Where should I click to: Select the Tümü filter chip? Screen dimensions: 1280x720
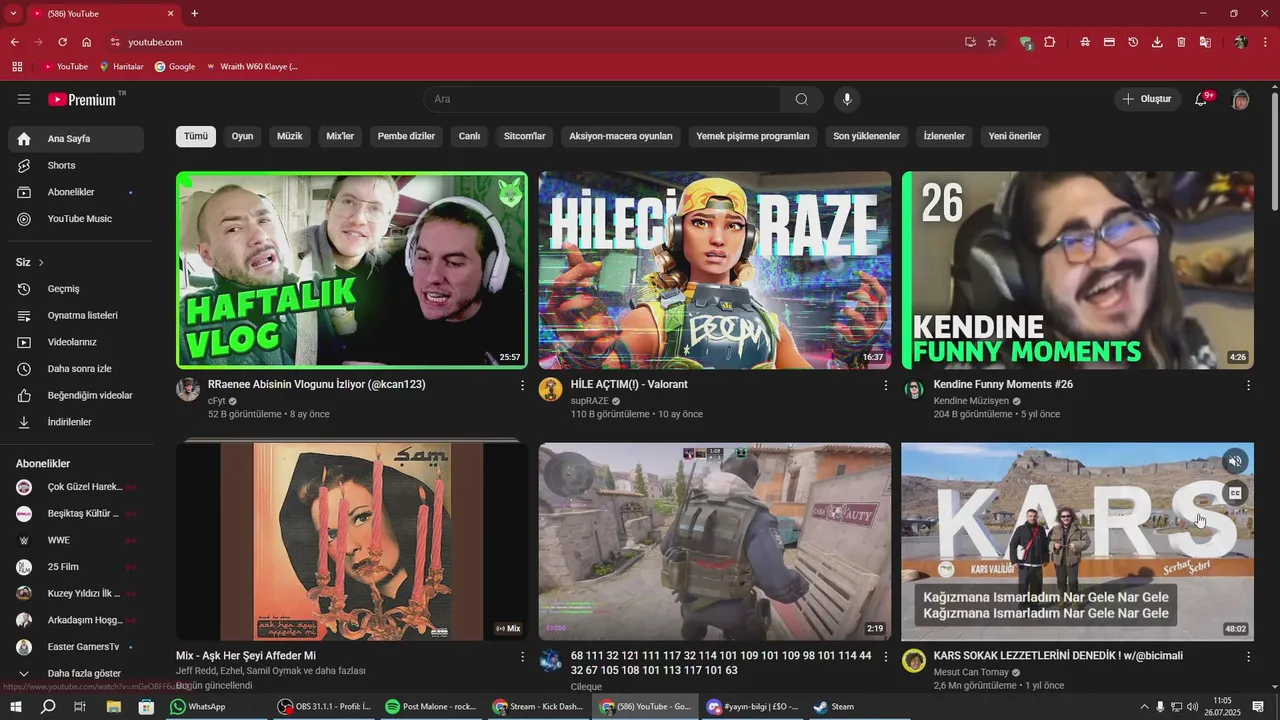[196, 136]
